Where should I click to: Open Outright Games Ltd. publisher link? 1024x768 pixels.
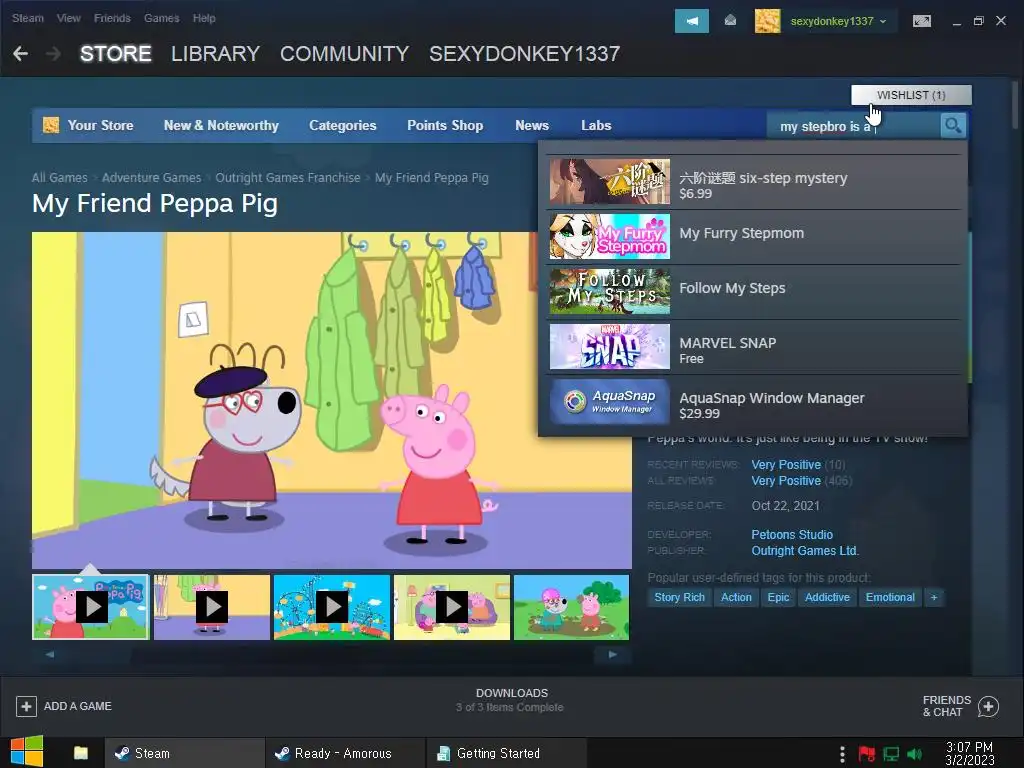click(805, 551)
